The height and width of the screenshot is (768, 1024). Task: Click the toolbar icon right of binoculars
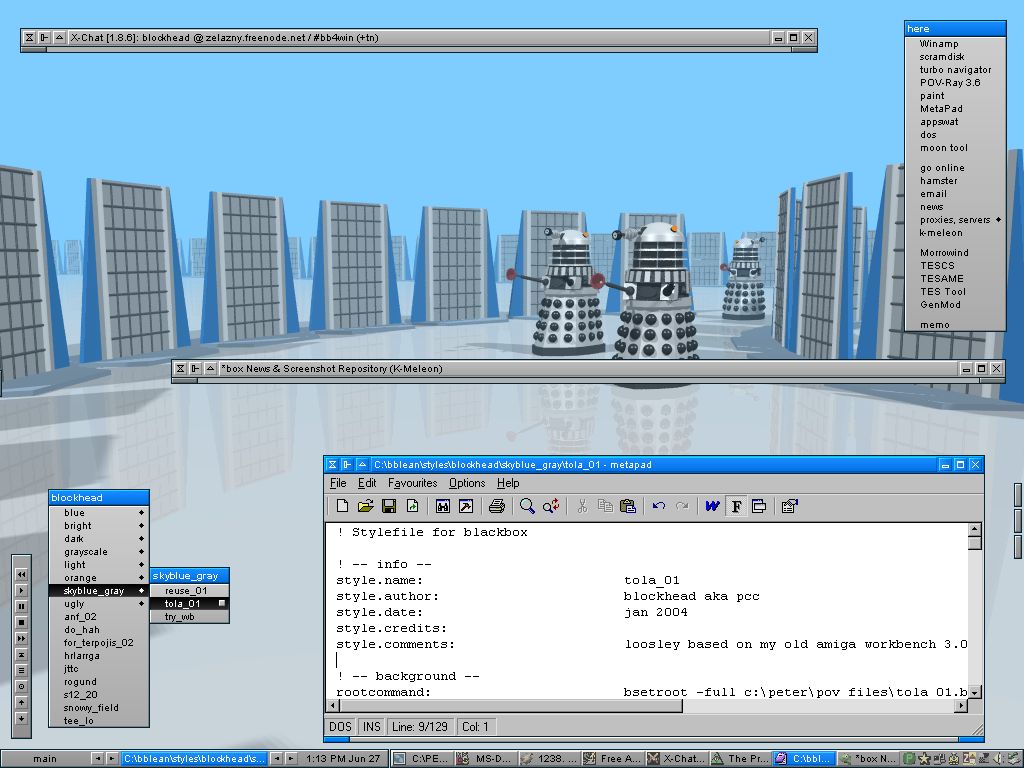(466, 506)
